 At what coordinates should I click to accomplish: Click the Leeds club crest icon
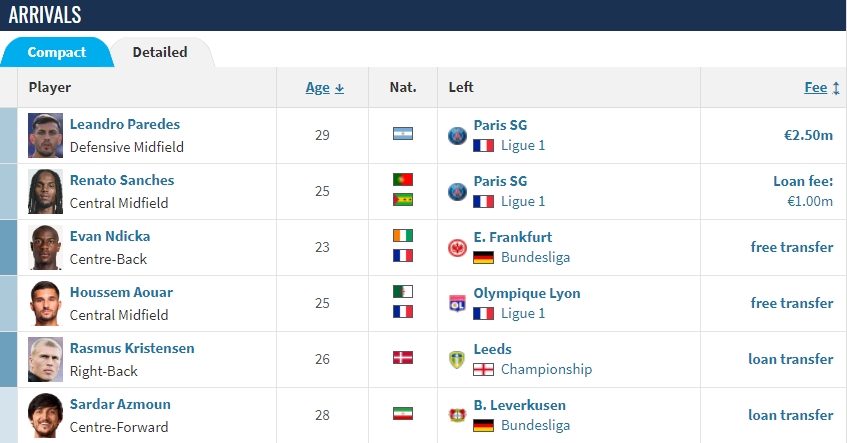pyautogui.click(x=458, y=360)
